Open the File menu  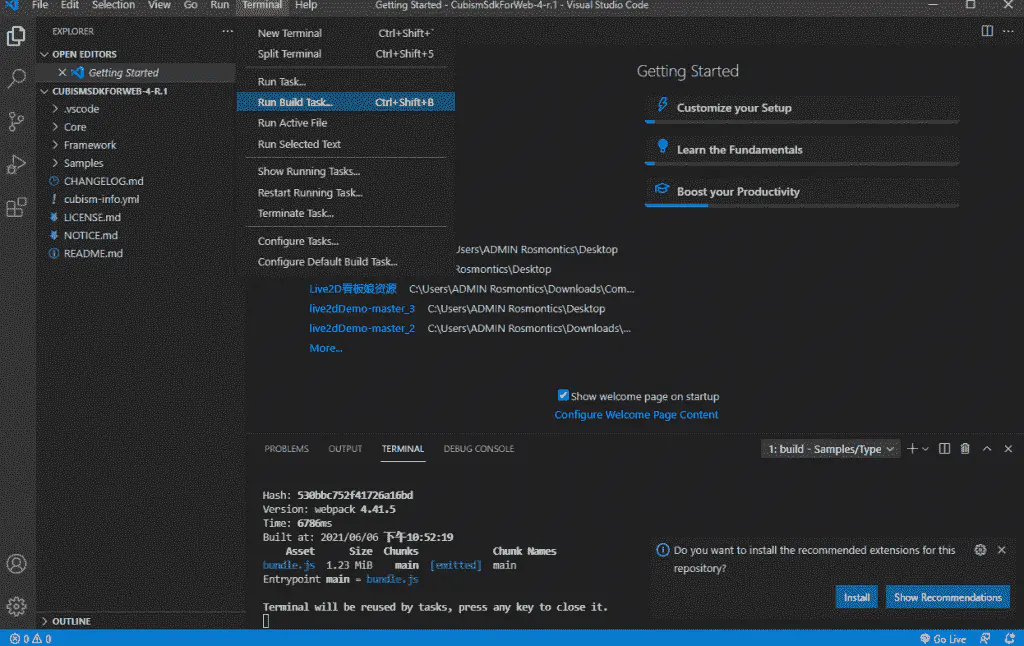[x=40, y=5]
